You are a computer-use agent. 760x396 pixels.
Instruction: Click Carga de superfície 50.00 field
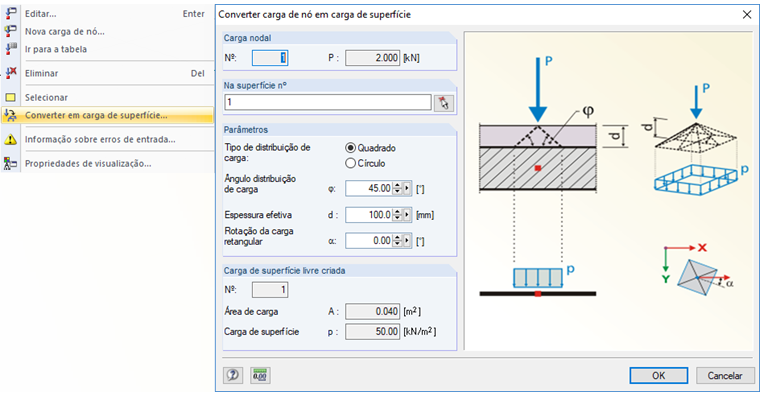click(372, 332)
